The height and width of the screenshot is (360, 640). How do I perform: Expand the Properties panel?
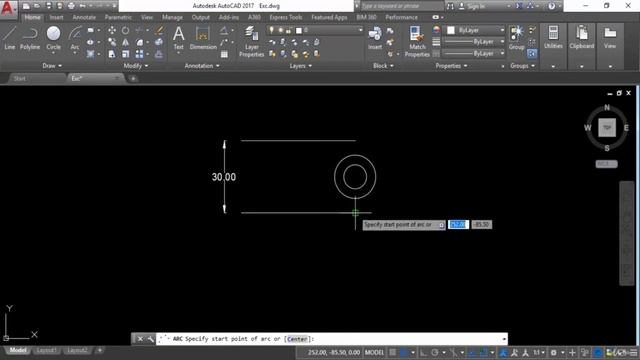tap(451, 66)
